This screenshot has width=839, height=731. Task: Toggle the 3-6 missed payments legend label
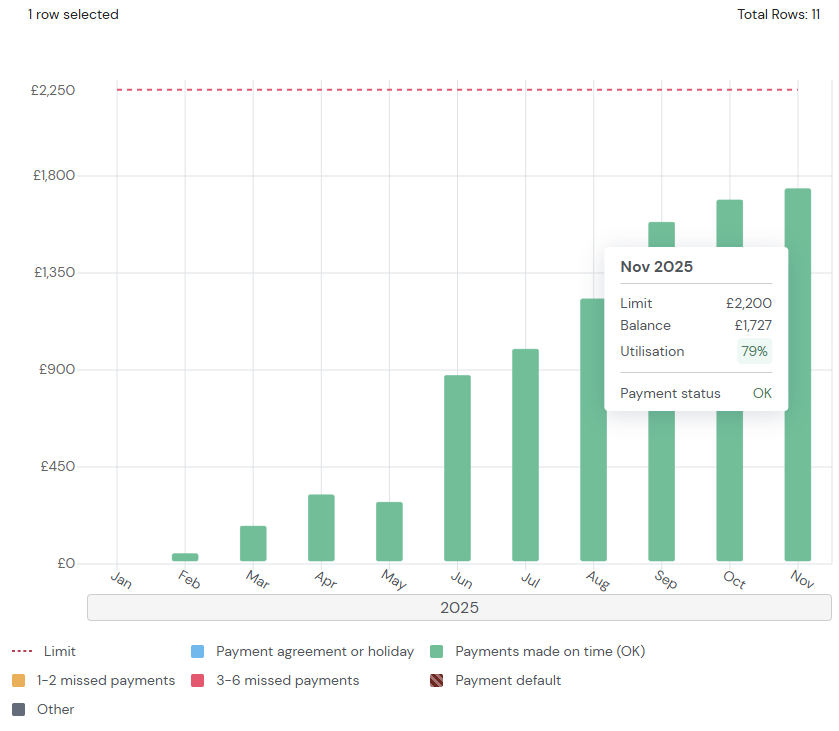point(287,681)
